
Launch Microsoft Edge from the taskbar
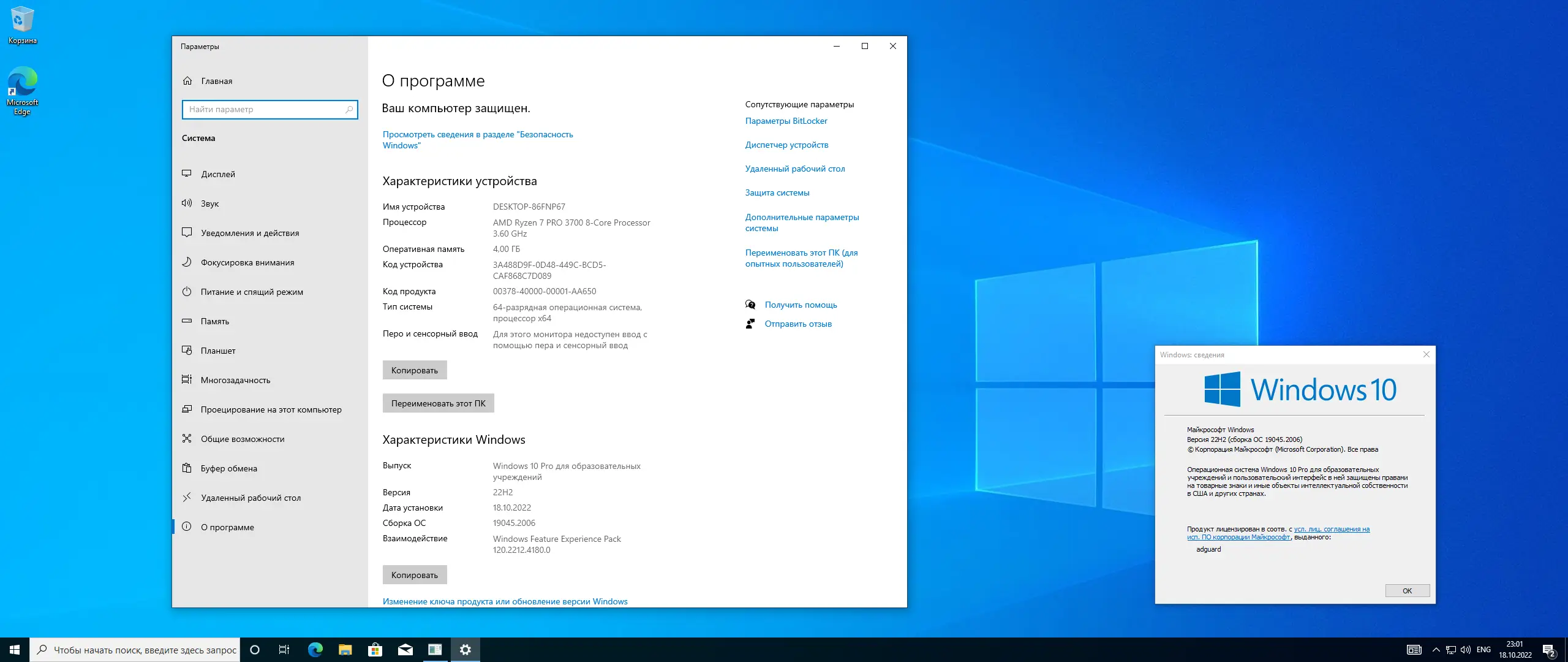coord(314,649)
